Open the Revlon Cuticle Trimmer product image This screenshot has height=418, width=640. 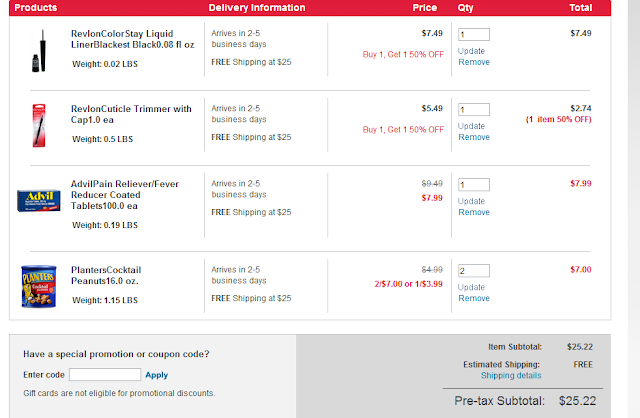pos(39,125)
